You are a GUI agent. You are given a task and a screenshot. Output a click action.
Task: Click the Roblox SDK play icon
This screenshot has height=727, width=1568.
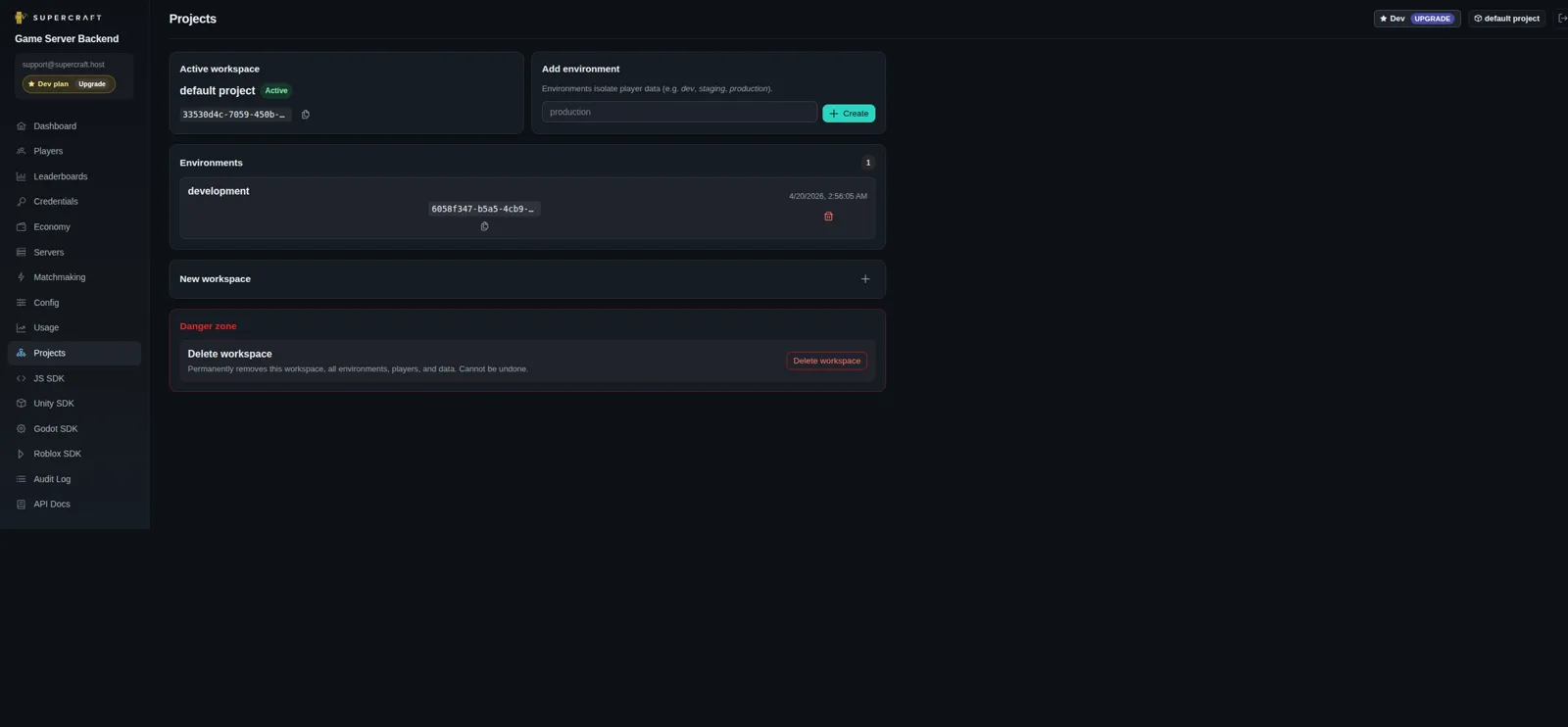click(x=21, y=454)
